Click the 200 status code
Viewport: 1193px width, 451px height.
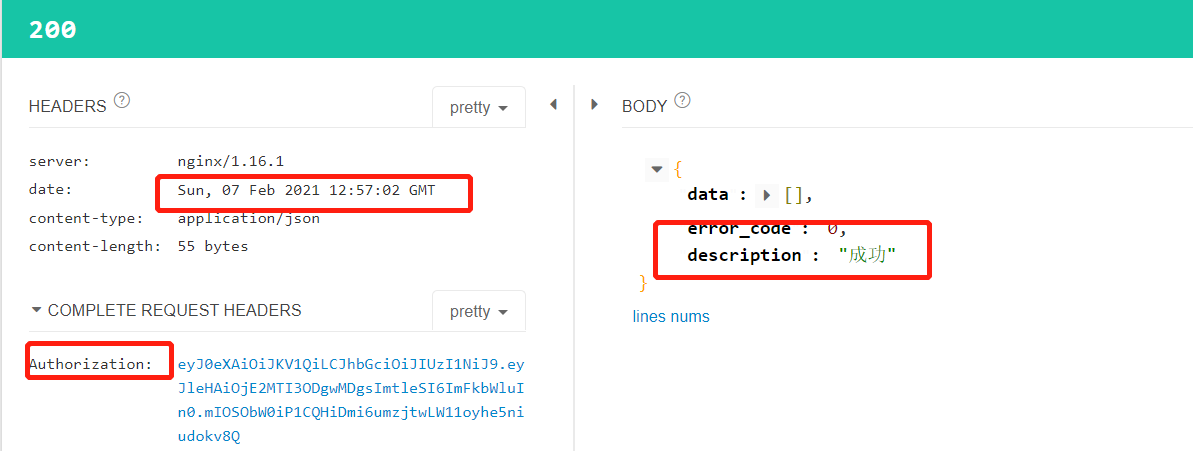click(52, 30)
